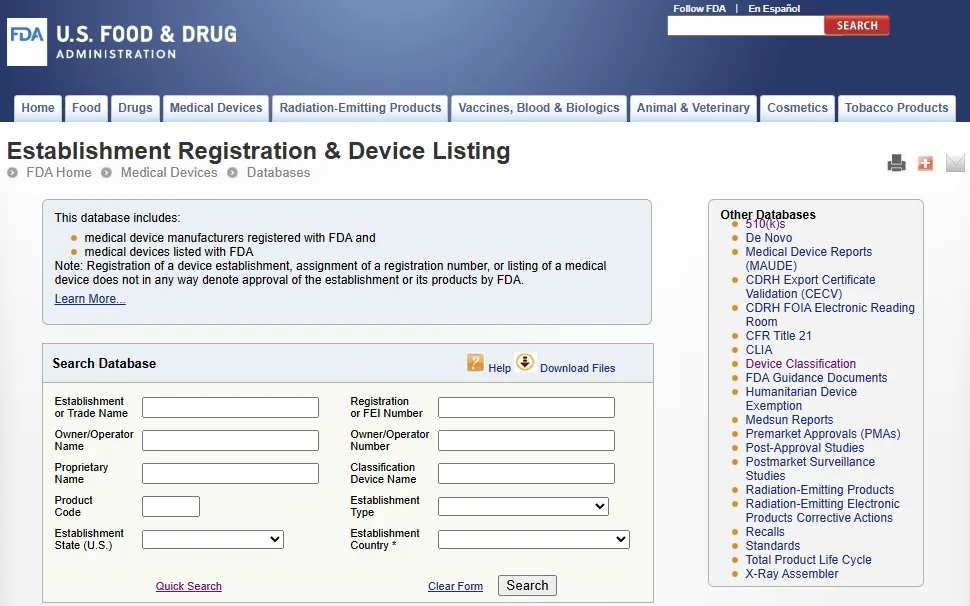Switch to the Medical Devices tab
Viewport: 970px width, 606px height.
pos(216,108)
